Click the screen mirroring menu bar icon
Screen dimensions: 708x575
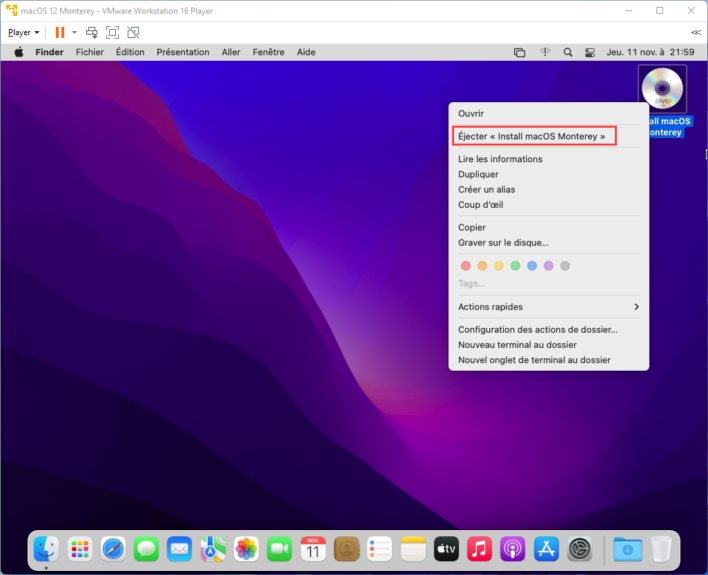point(519,52)
